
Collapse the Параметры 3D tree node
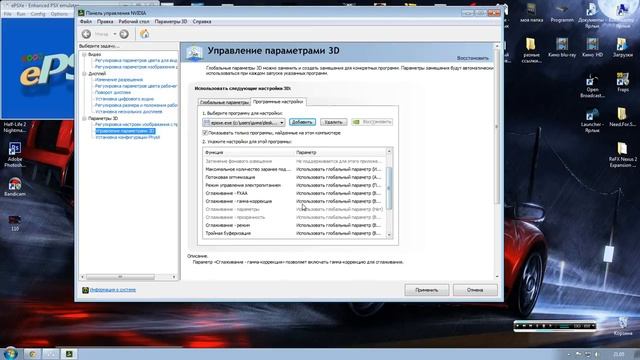[x=84, y=118]
